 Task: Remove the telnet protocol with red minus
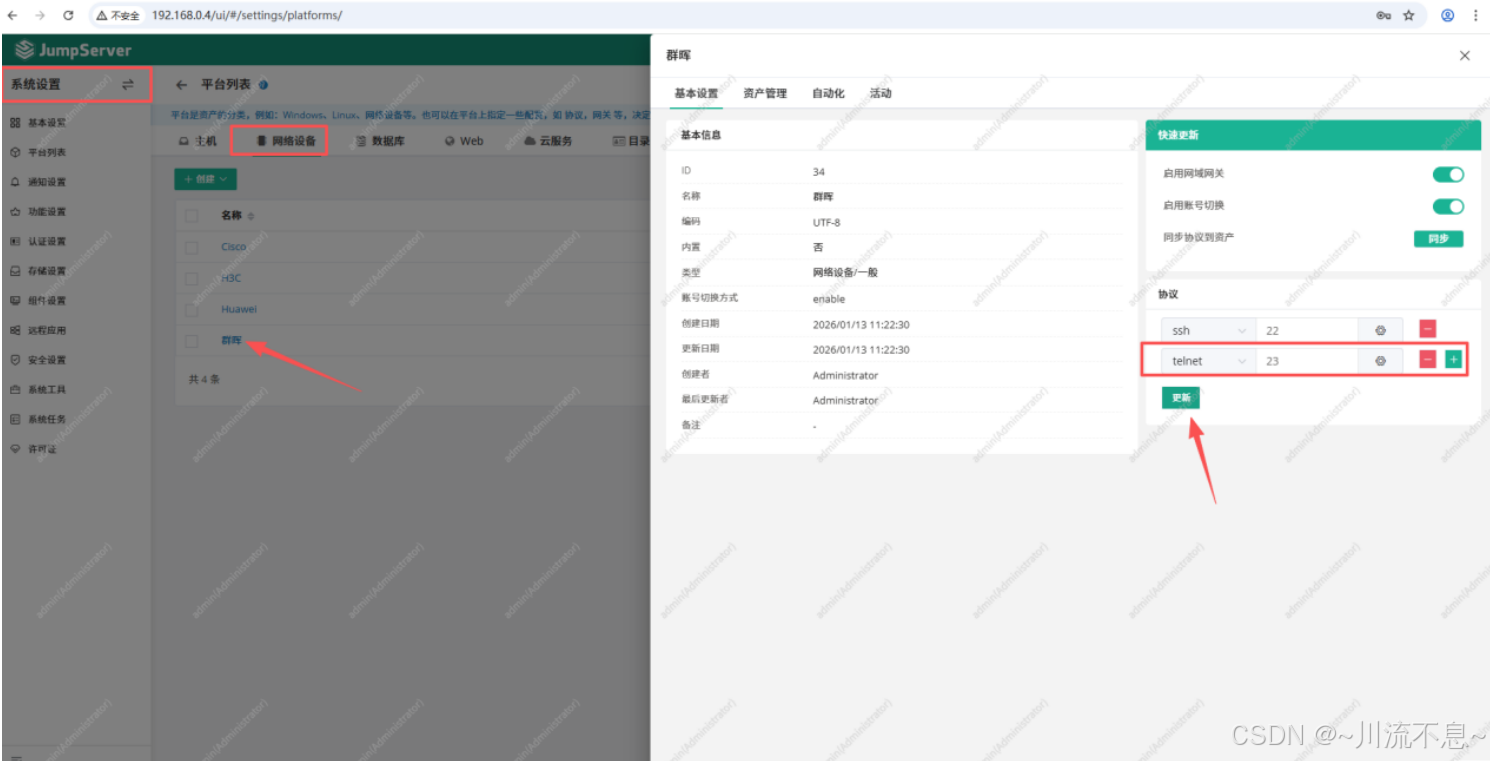tap(1428, 359)
